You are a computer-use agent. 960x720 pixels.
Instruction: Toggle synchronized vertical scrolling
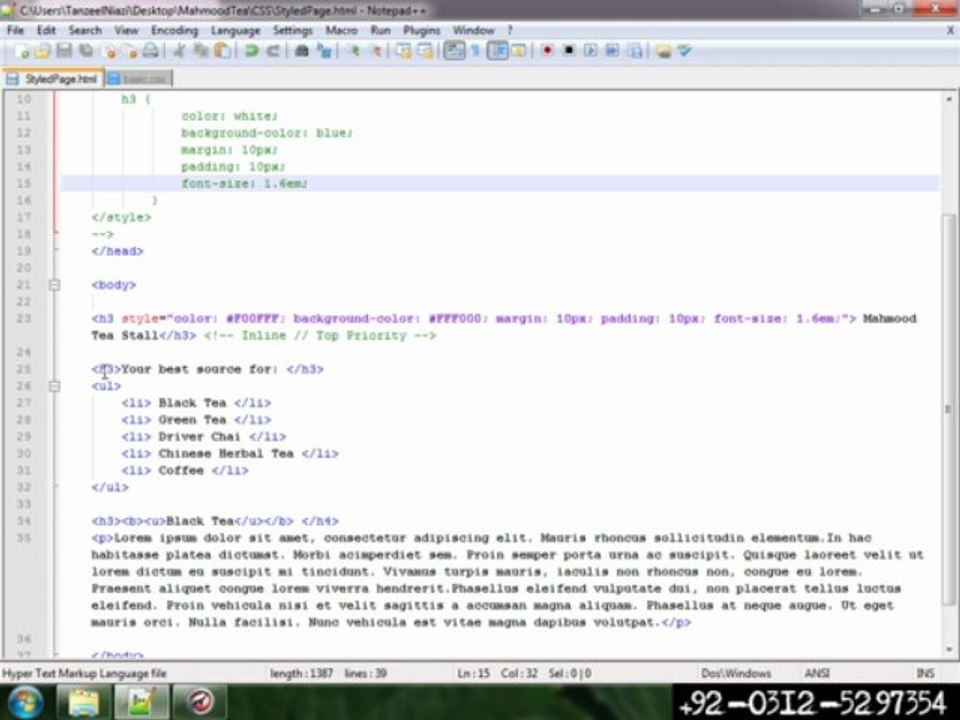pyautogui.click(x=403, y=51)
